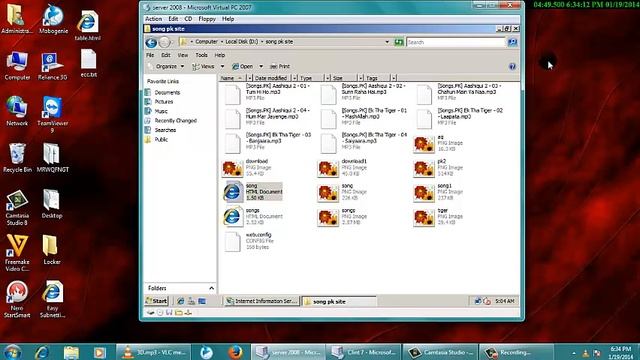Open the Size column filter dropdown
Screen dimensions: 640x360
click(361, 78)
